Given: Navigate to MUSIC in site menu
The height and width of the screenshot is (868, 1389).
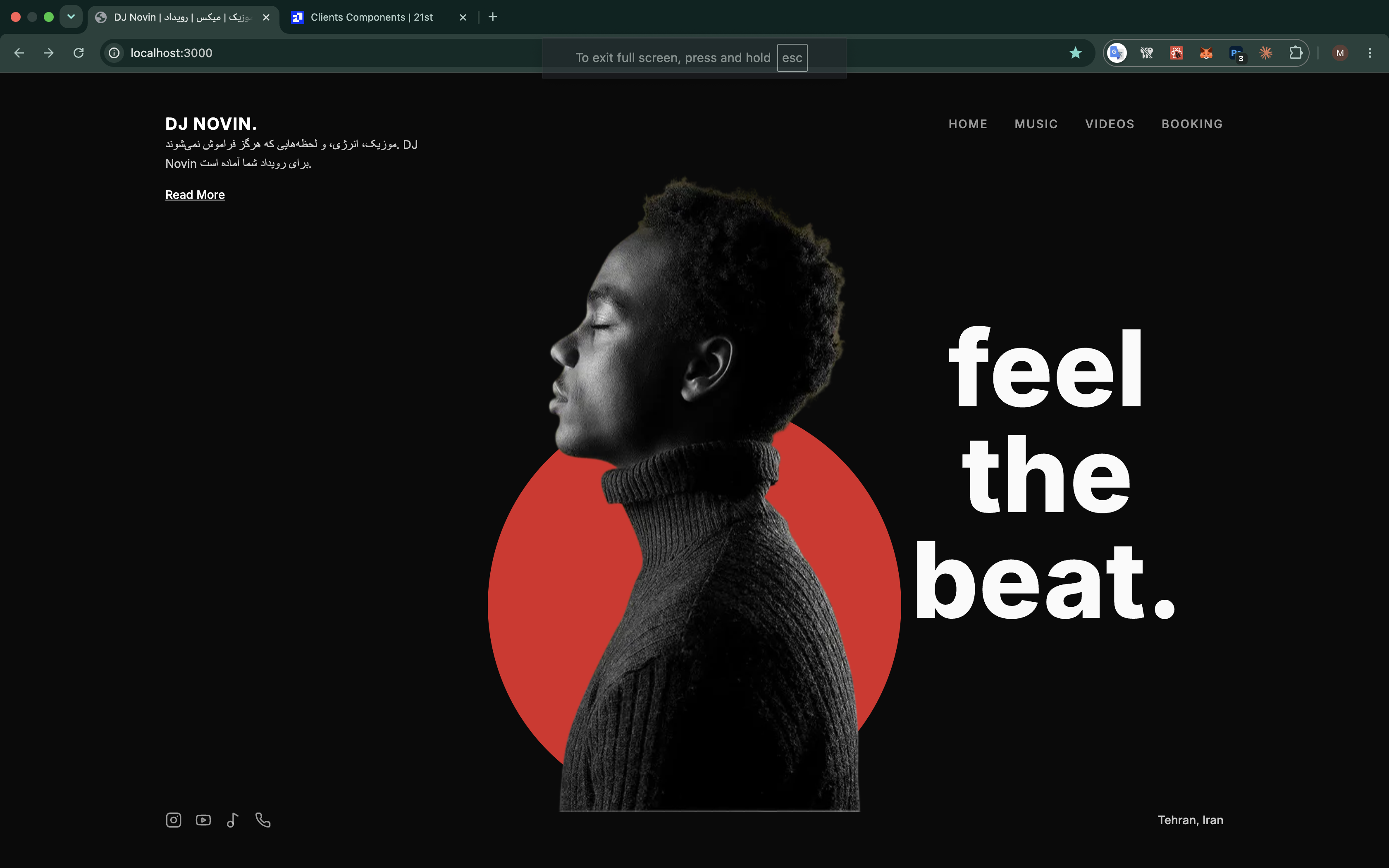Looking at the screenshot, I should pos(1036,124).
